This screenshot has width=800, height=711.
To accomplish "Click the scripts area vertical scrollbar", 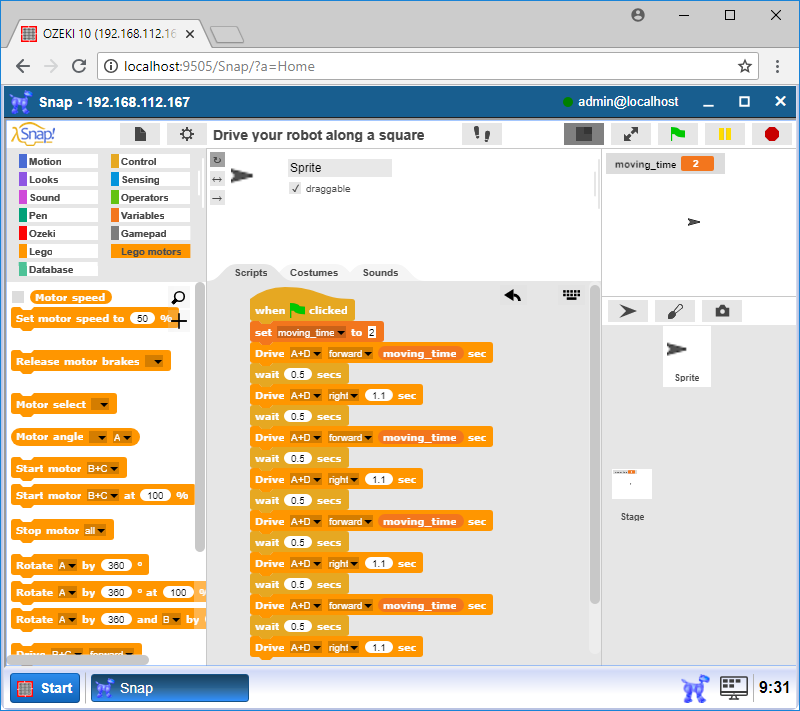I will click(594, 444).
